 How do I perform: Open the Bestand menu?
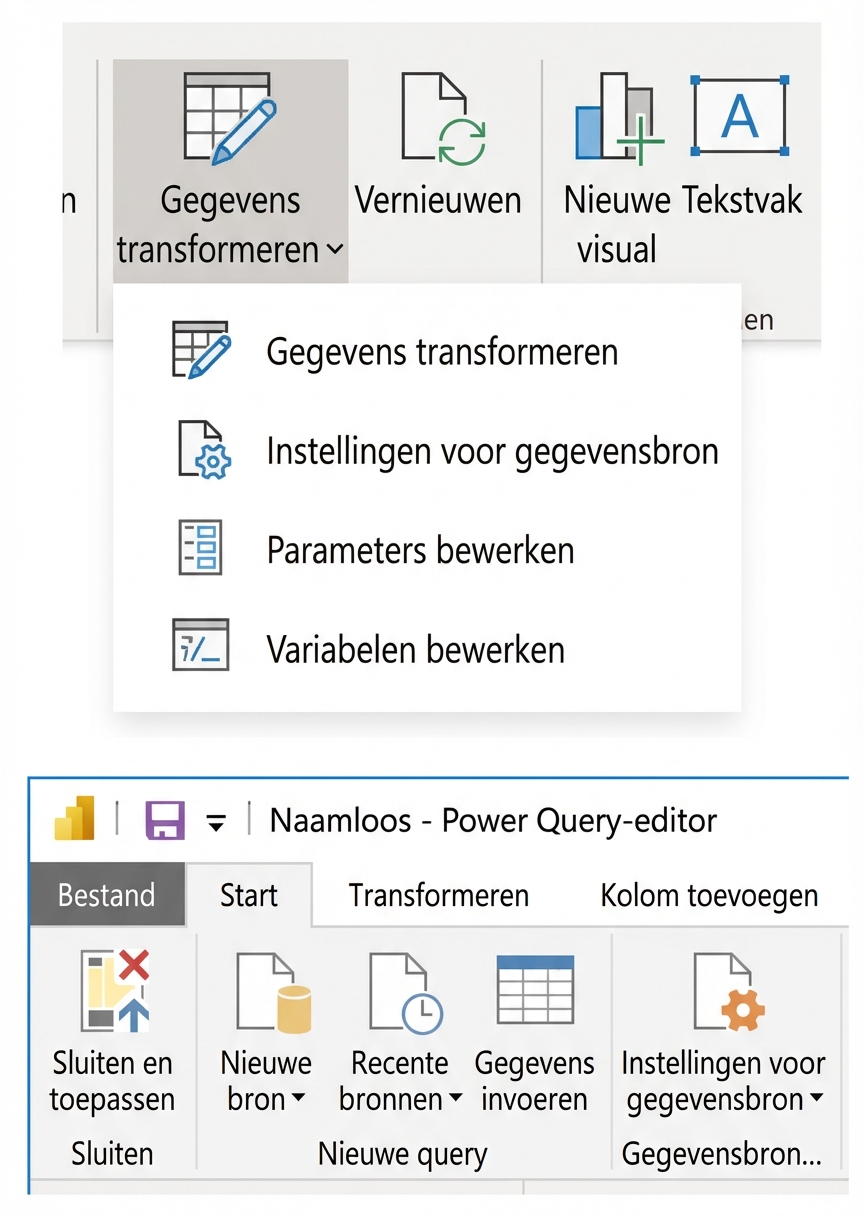click(x=107, y=895)
